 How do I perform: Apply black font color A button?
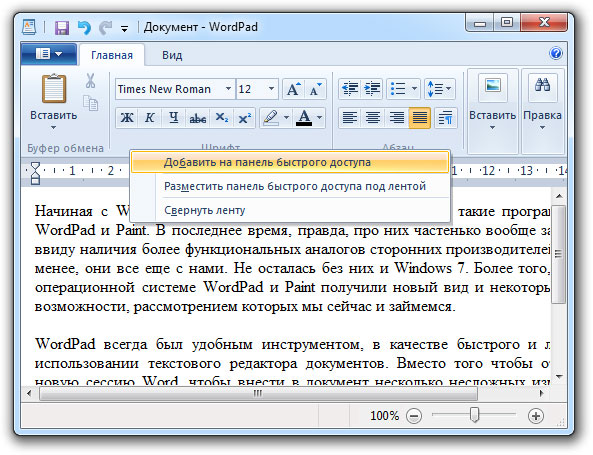point(304,118)
